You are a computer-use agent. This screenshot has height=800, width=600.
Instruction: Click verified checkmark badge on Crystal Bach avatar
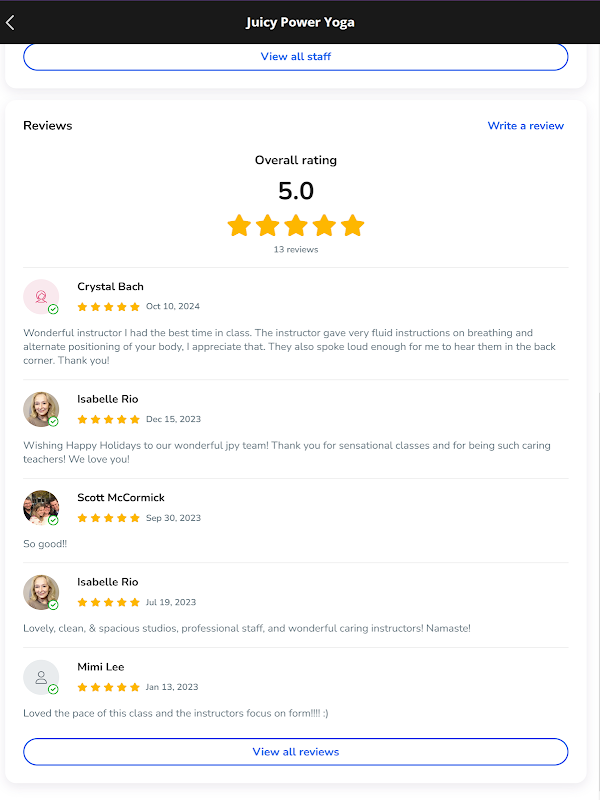(x=54, y=309)
